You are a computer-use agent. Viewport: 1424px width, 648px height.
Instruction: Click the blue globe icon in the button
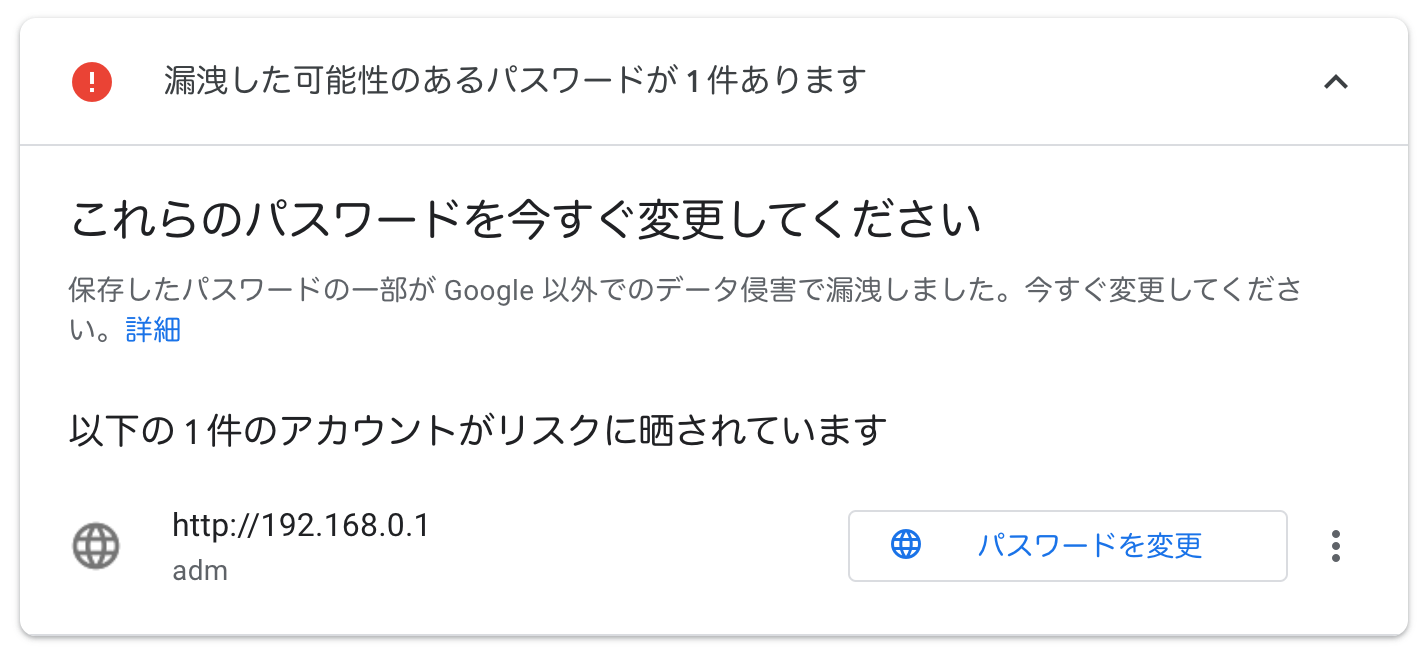pos(905,545)
